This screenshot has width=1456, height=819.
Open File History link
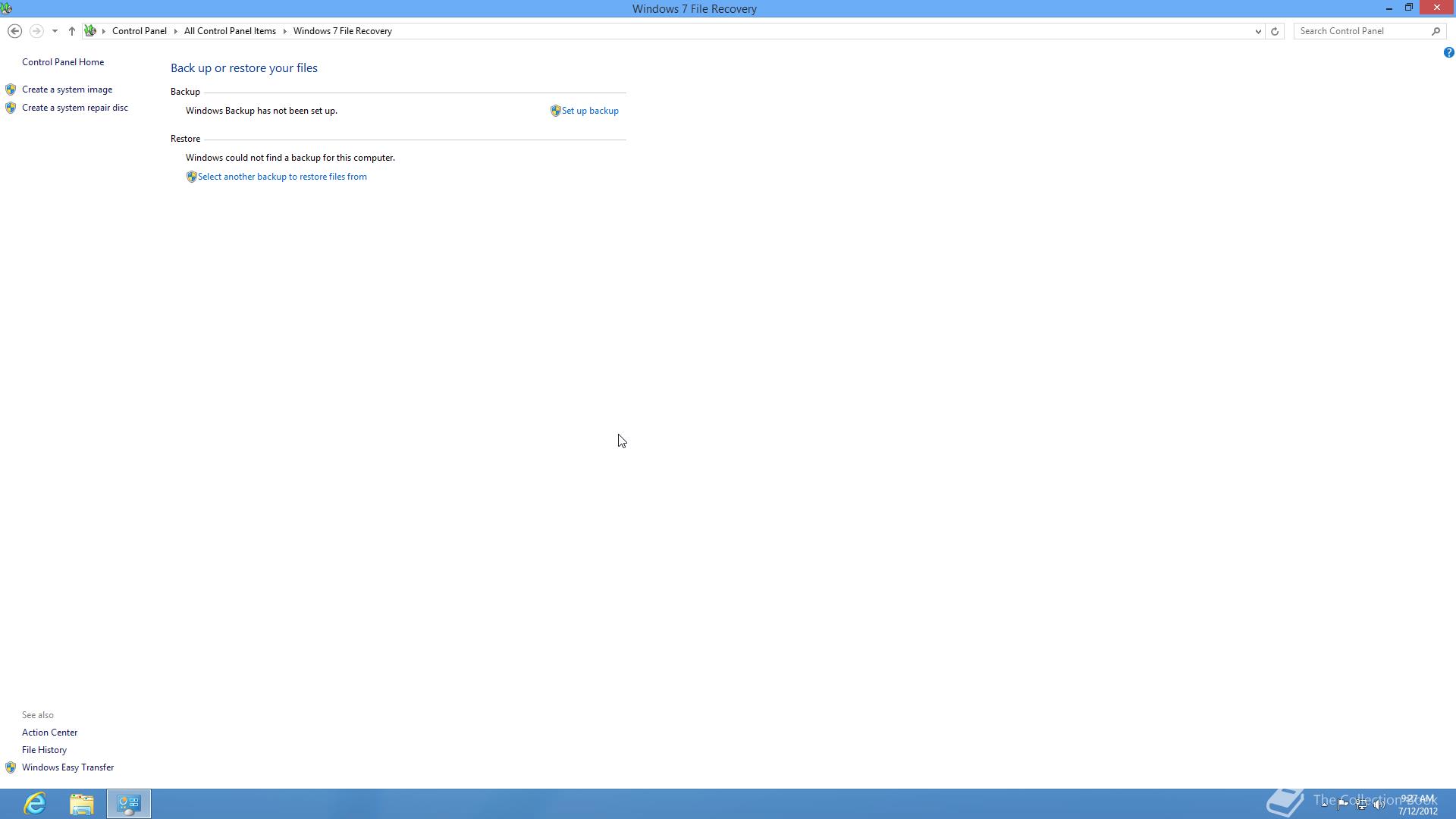pyautogui.click(x=44, y=750)
